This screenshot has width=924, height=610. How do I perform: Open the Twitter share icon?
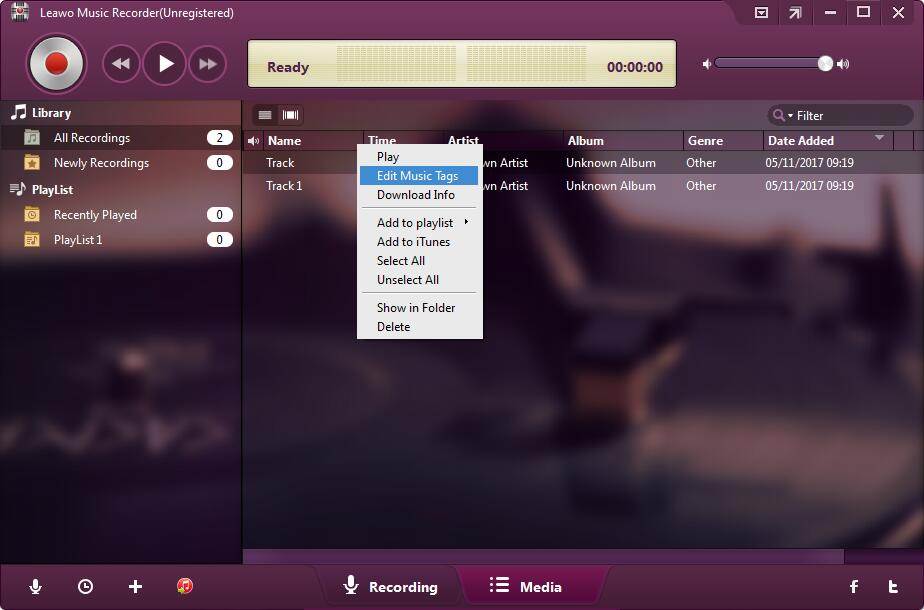[x=893, y=586]
